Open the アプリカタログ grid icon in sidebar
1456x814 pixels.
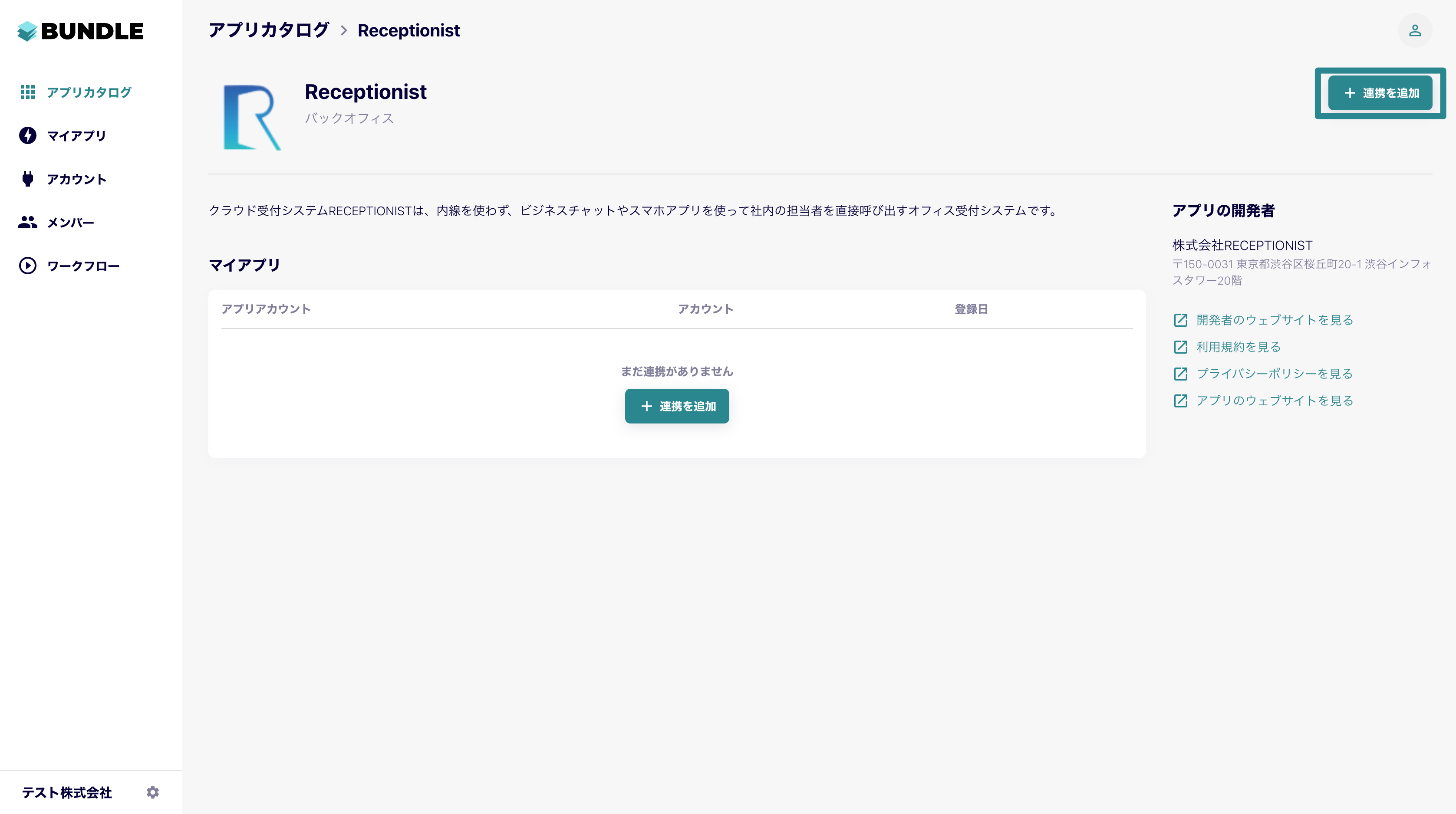tap(28, 92)
